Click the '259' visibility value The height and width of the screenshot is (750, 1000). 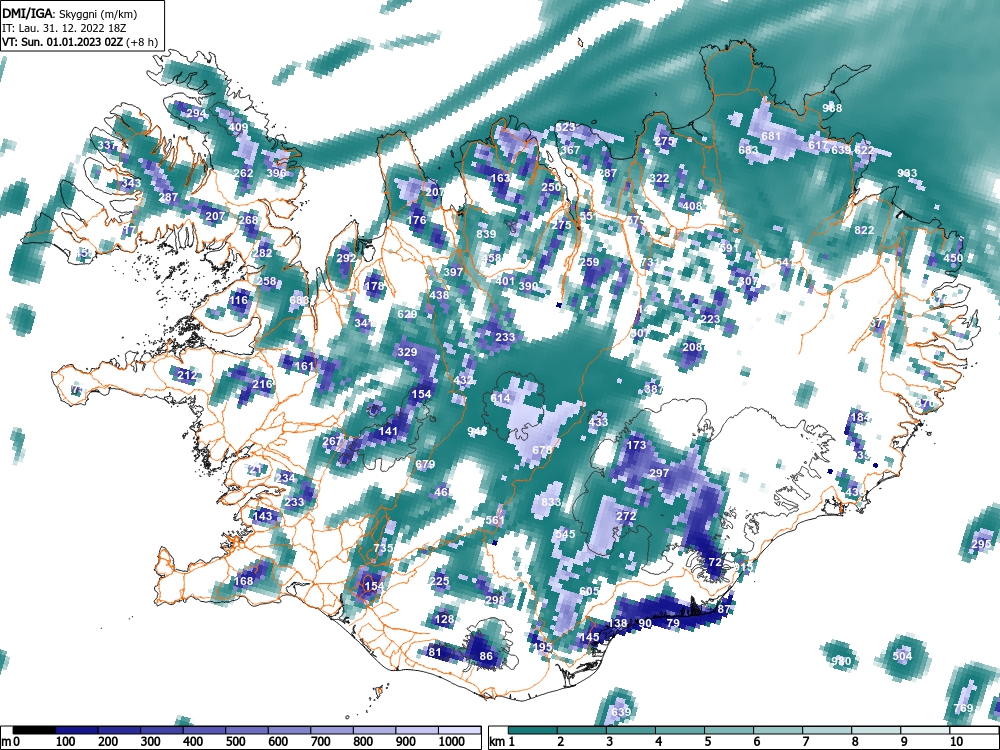click(589, 262)
